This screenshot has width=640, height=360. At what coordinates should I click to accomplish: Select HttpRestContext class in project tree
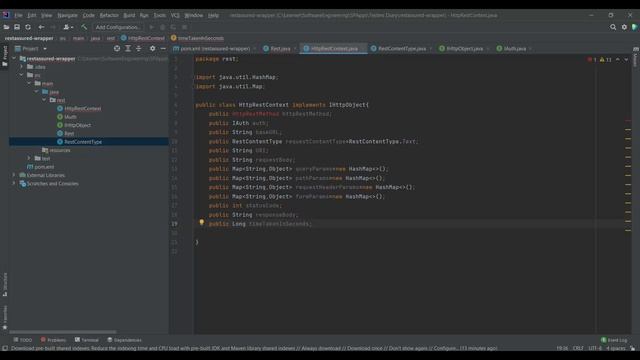82,109
